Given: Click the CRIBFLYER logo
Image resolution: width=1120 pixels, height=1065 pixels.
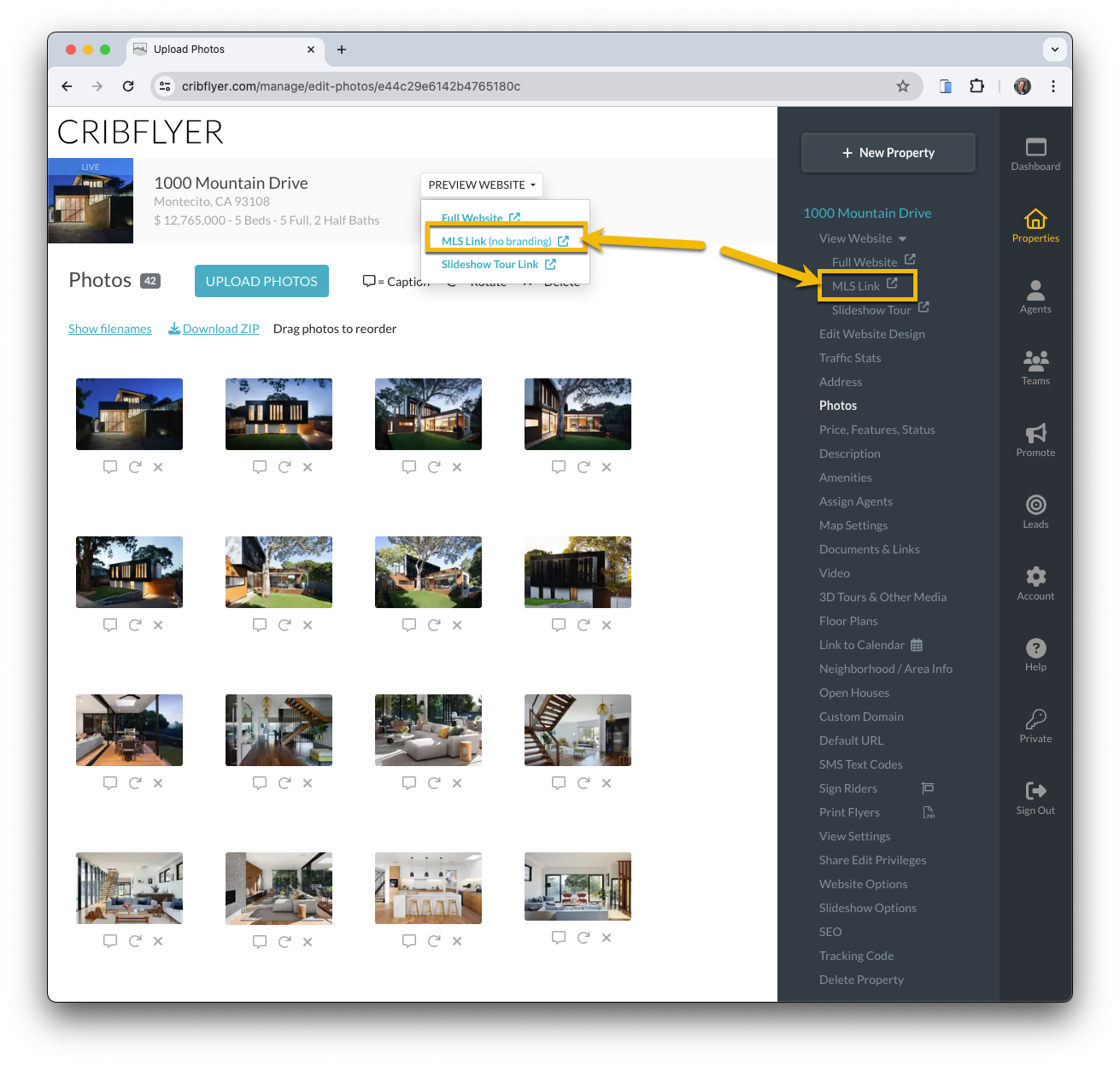Looking at the screenshot, I should point(140,132).
